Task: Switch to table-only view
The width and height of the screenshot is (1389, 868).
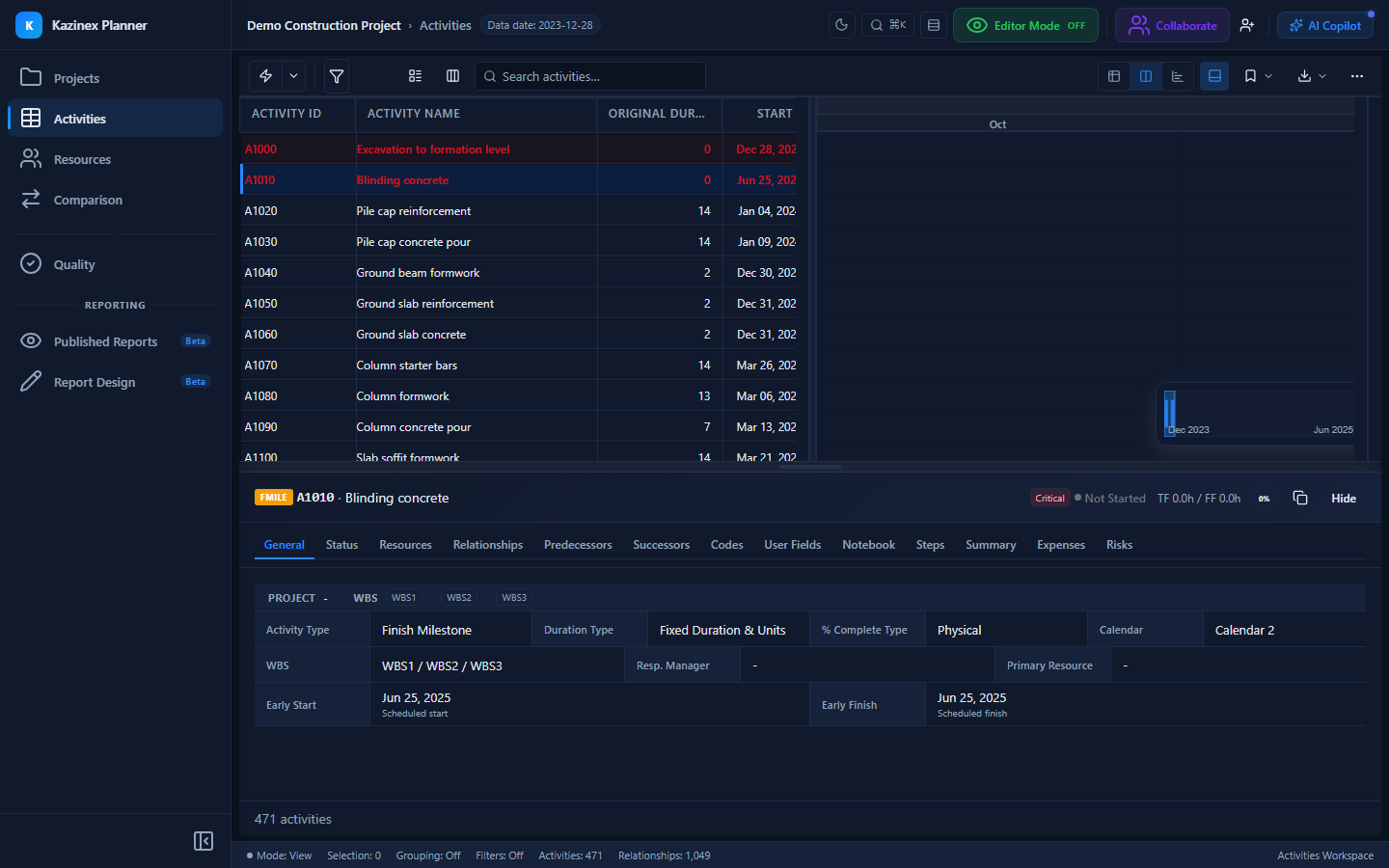Action: [1114, 76]
